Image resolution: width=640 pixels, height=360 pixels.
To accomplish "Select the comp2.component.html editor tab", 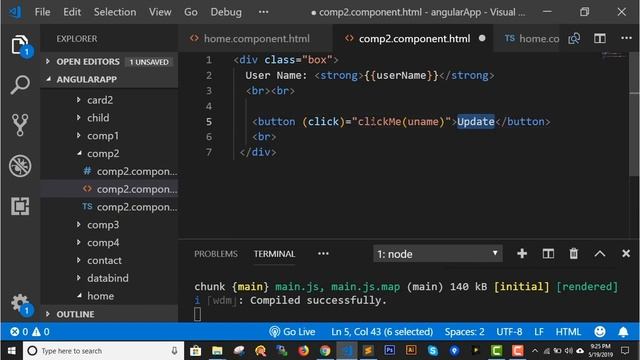I will (x=413, y=38).
